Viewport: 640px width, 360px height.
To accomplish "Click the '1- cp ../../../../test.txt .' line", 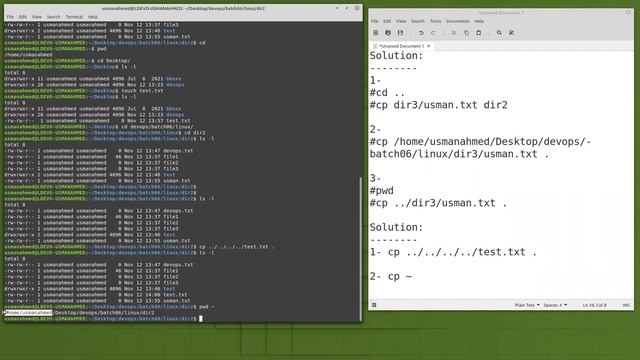I will (x=453, y=252).
